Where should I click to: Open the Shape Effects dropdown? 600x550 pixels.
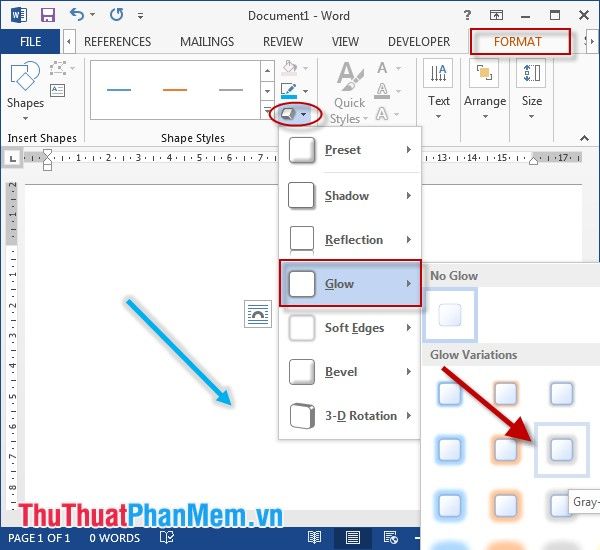pyautogui.click(x=293, y=114)
